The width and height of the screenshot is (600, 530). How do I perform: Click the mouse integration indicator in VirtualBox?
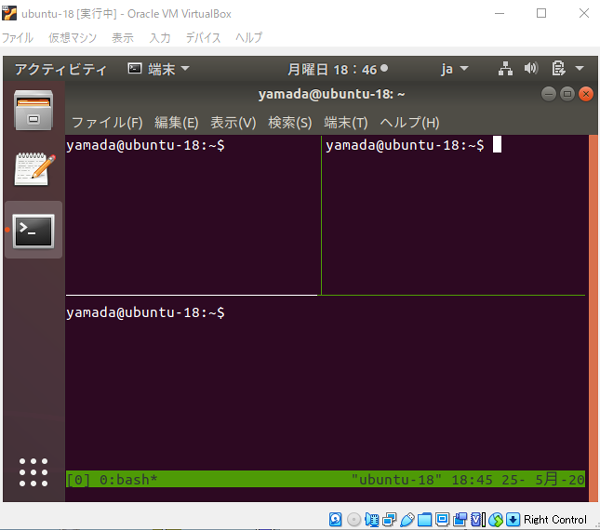496,519
